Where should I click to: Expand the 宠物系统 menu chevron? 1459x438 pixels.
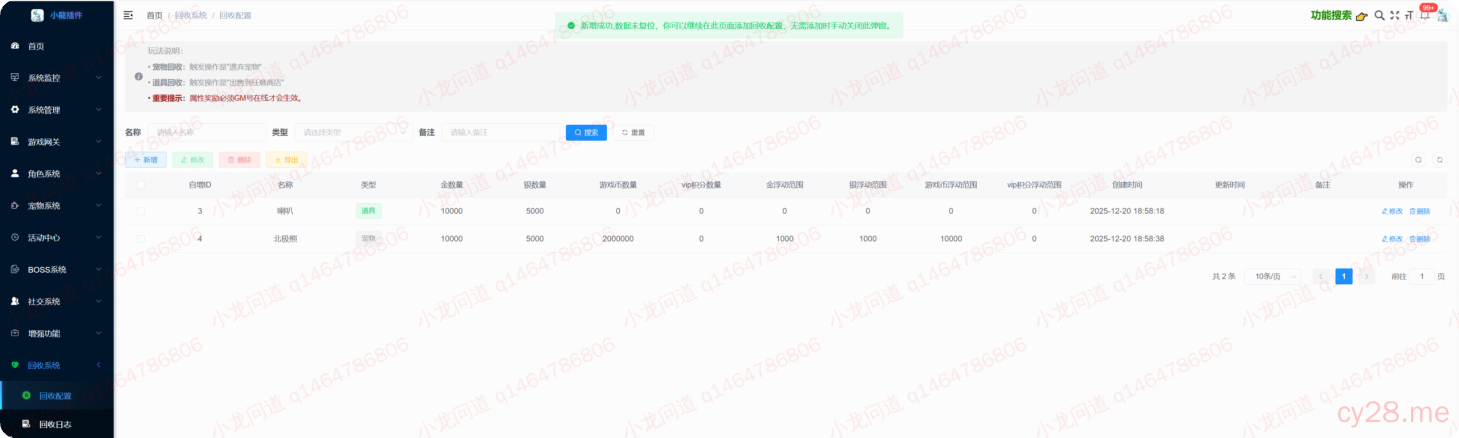click(x=98, y=205)
